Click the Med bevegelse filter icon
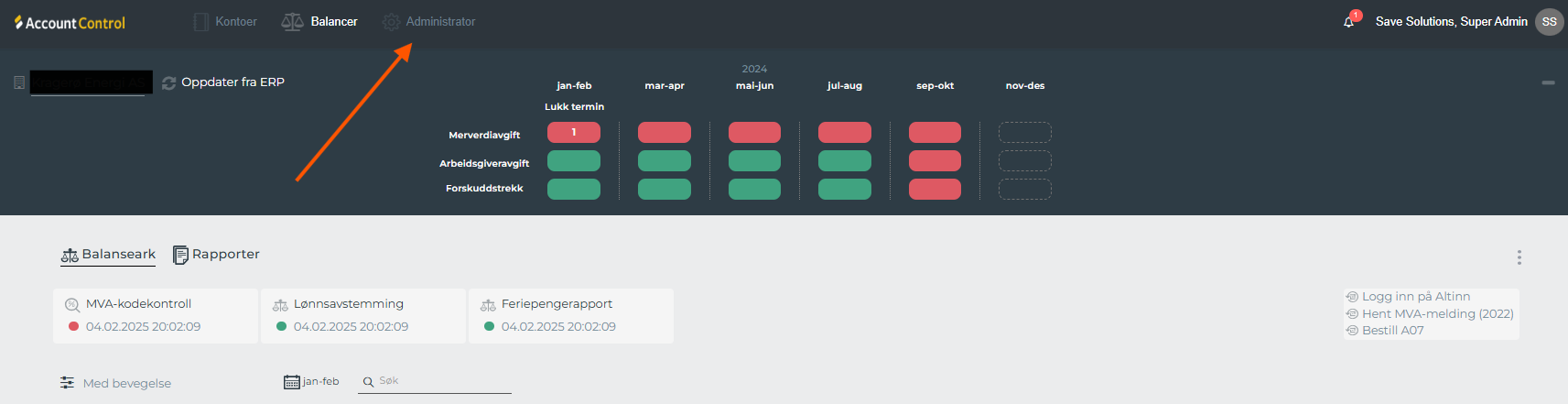 (x=67, y=383)
